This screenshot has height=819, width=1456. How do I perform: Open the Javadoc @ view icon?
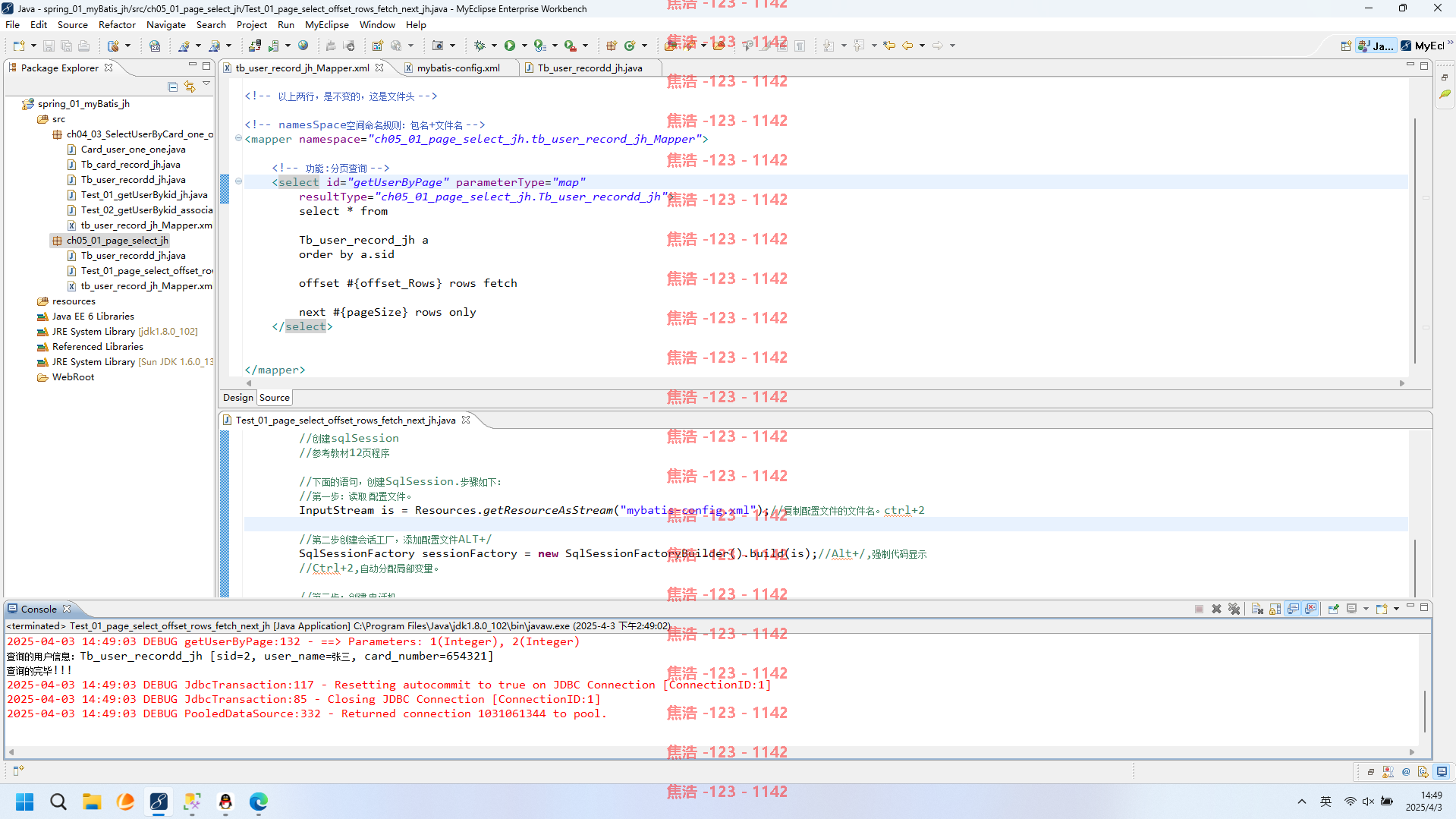[1406, 772]
